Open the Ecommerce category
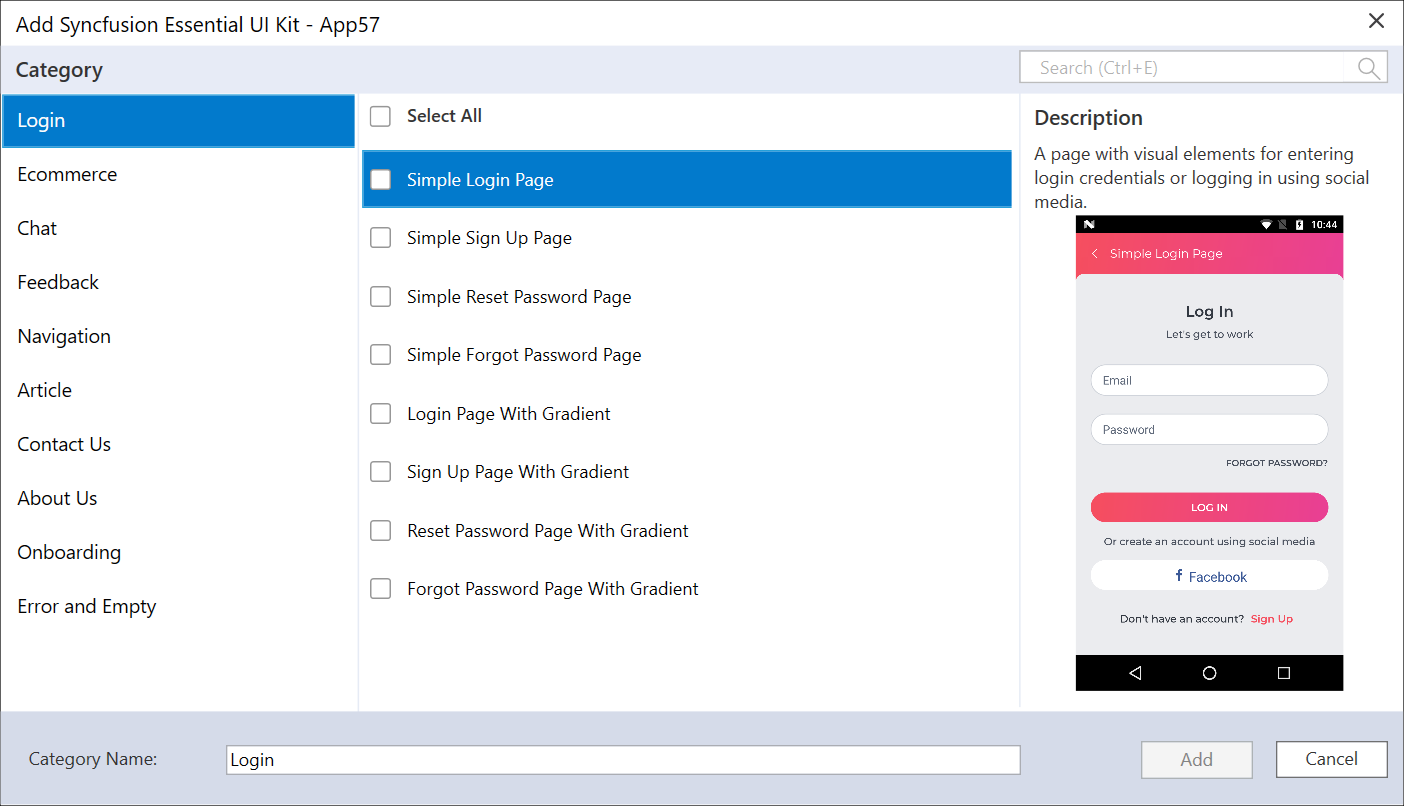The image size is (1404, 806). click(67, 175)
